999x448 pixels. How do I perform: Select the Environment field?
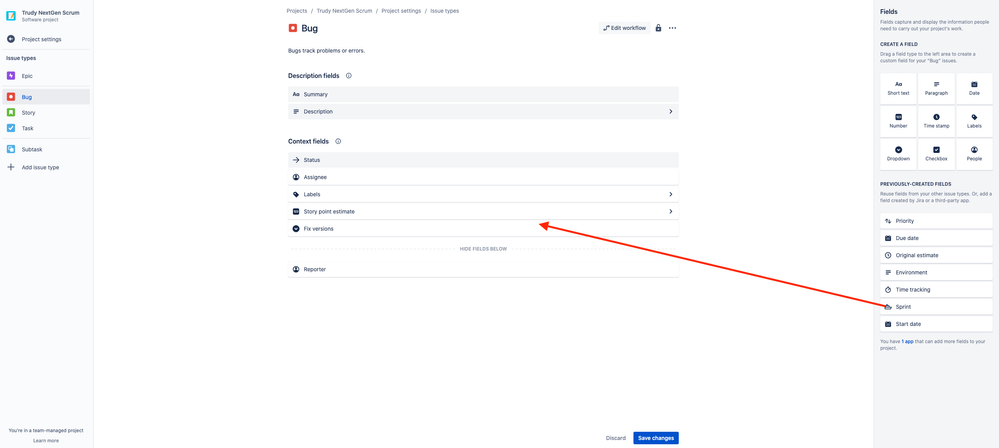click(x=936, y=272)
